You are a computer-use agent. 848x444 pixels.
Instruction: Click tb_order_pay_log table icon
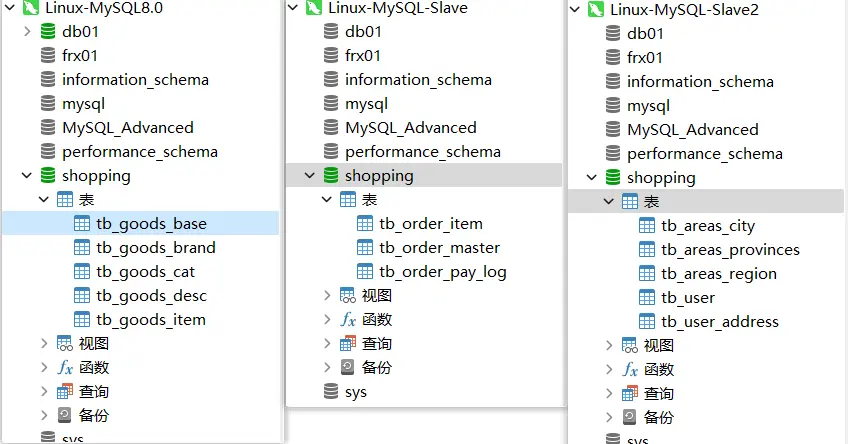(365, 271)
